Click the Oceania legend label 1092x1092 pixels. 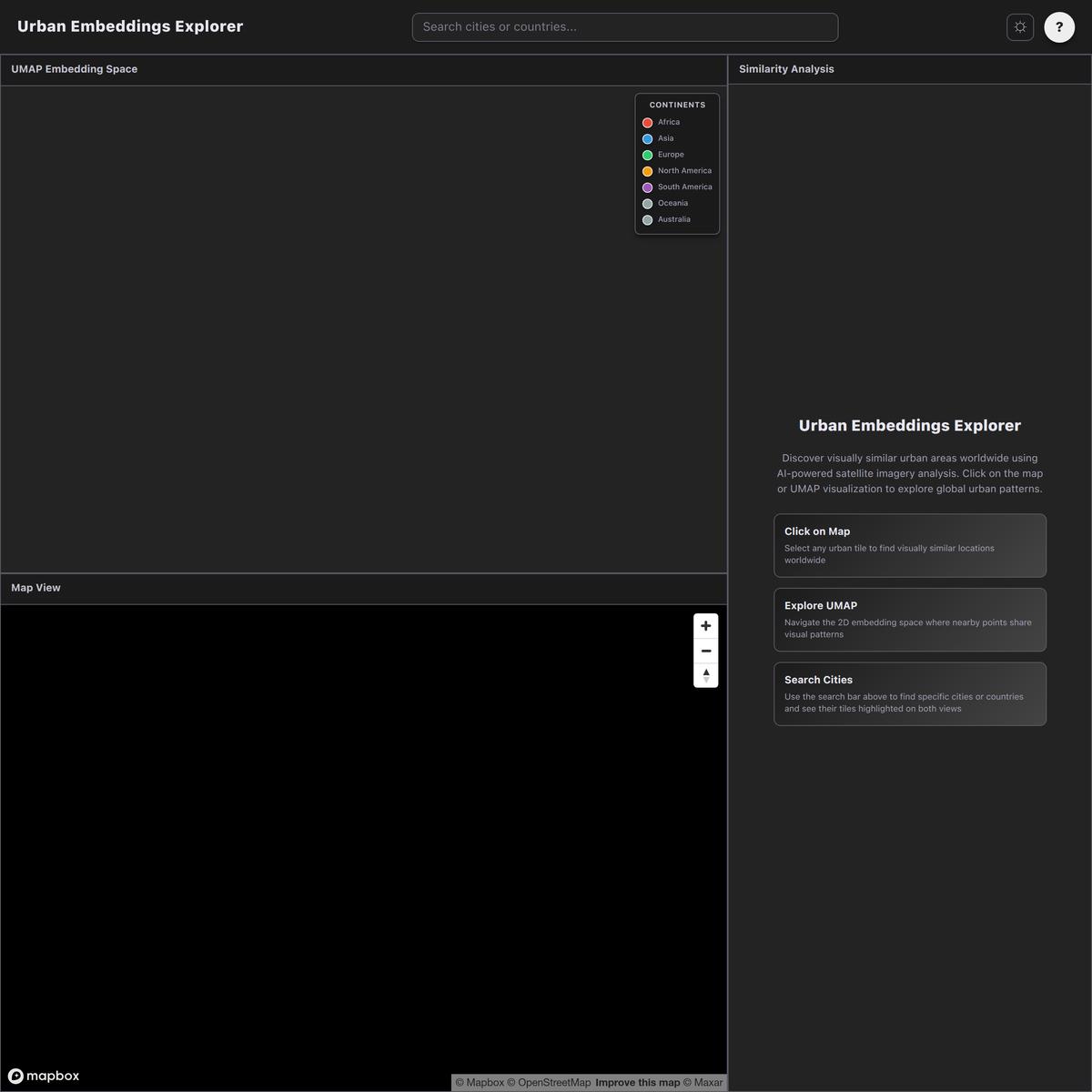(x=673, y=203)
